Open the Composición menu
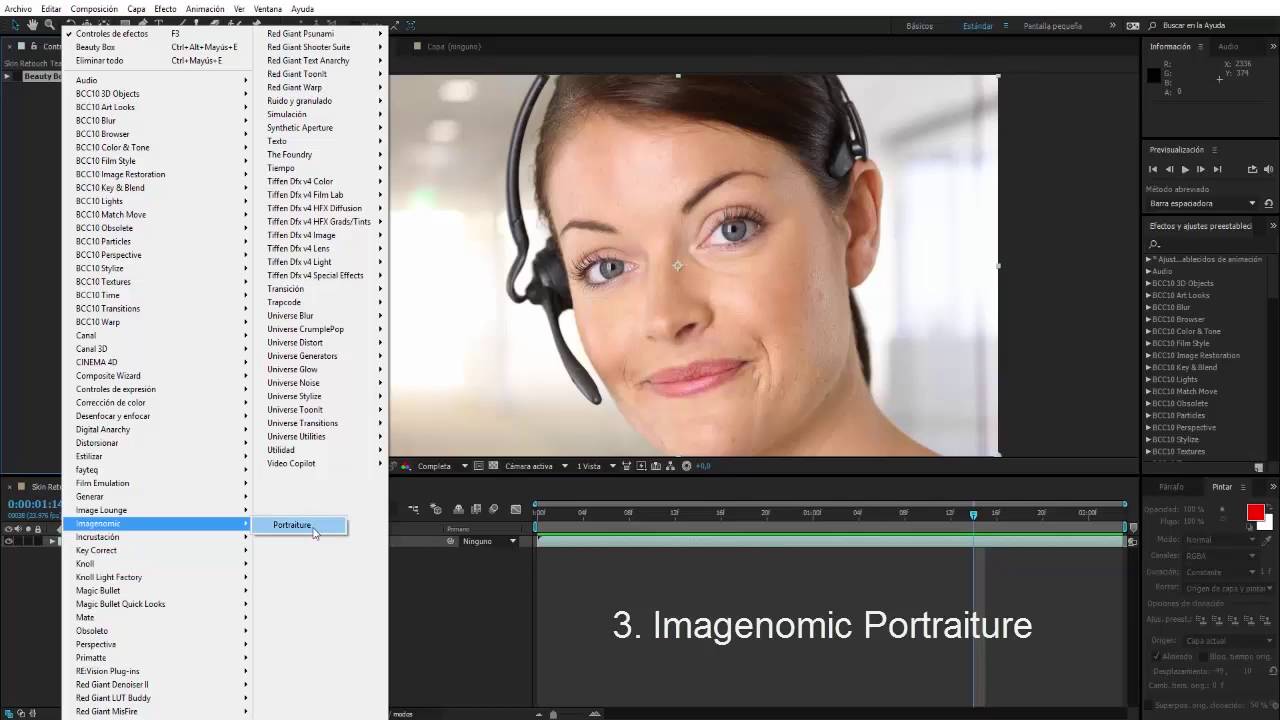The height and width of the screenshot is (720, 1280). pos(94,9)
